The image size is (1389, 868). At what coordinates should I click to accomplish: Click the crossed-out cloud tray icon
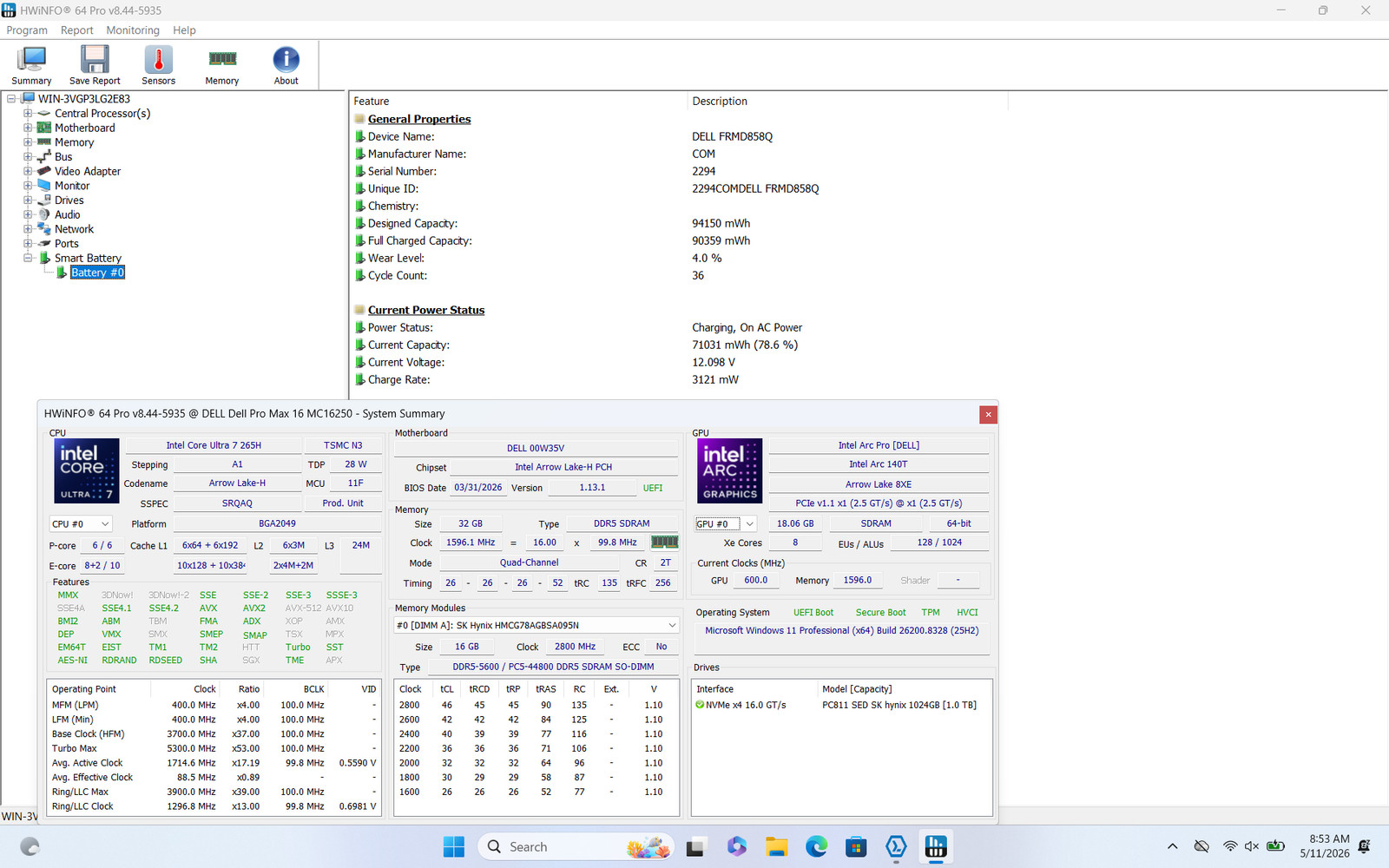click(x=1201, y=846)
